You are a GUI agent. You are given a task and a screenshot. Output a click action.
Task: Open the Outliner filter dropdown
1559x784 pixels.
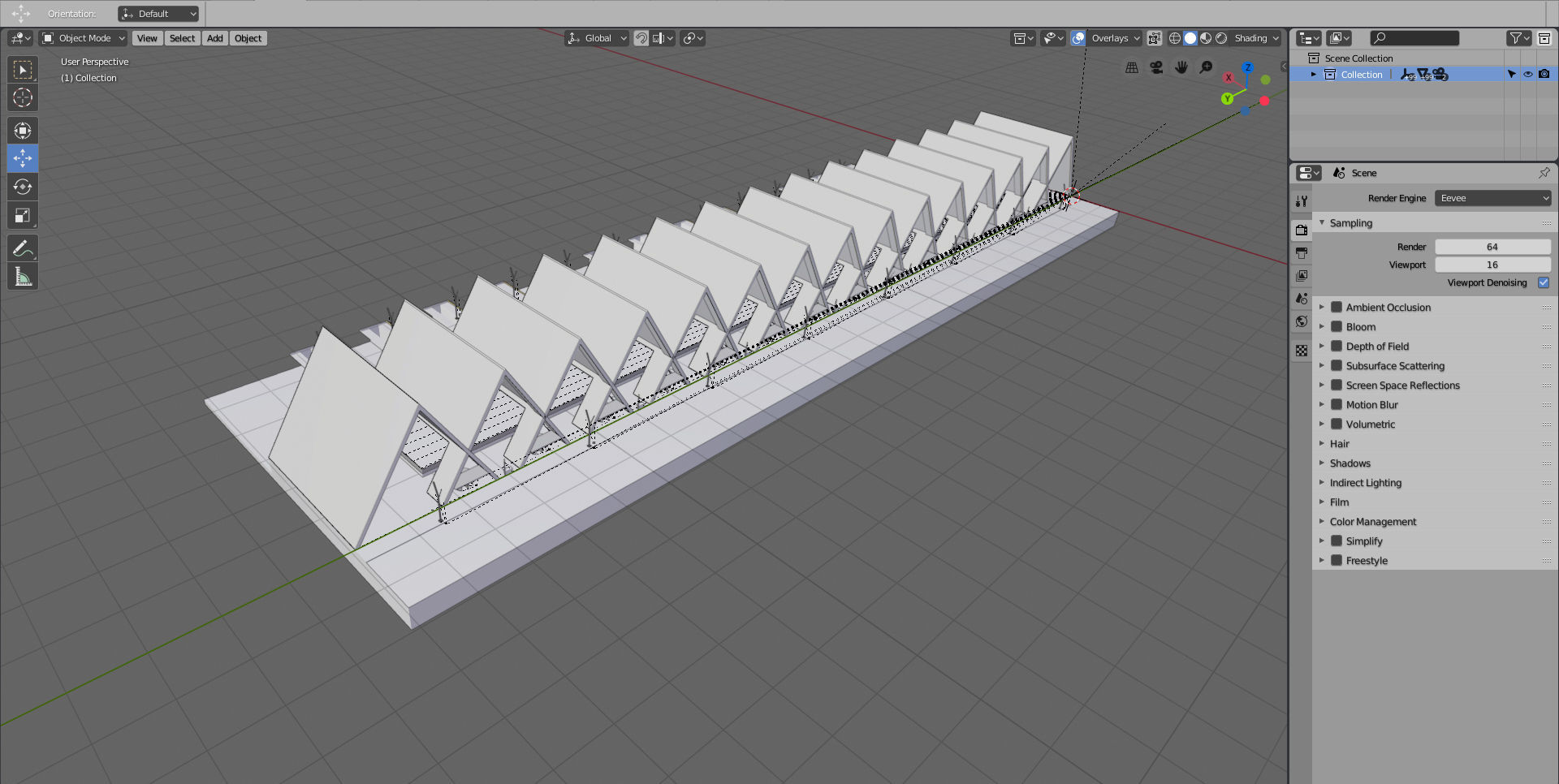tap(1518, 38)
